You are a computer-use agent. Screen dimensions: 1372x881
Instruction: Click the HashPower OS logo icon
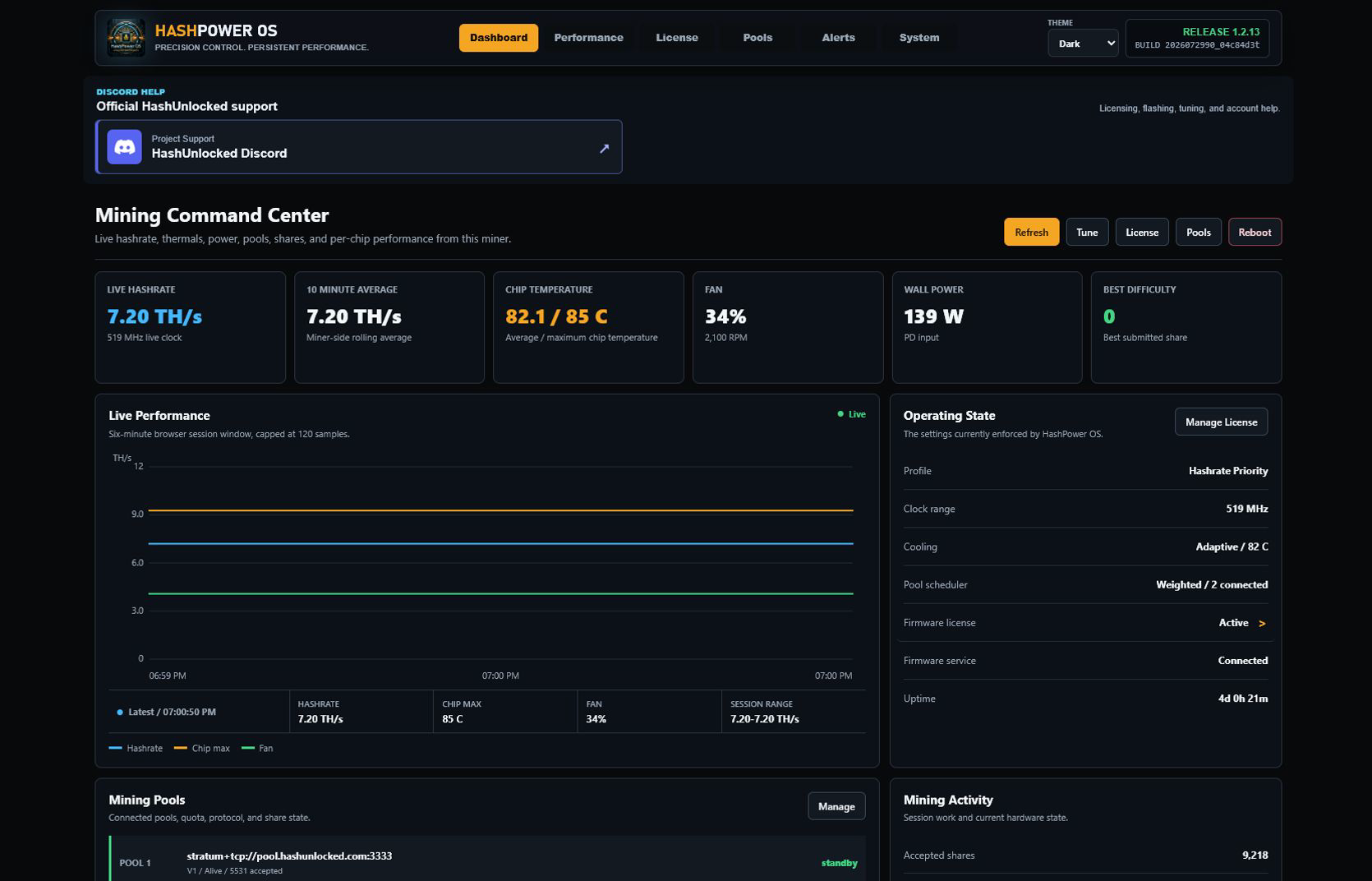point(126,38)
